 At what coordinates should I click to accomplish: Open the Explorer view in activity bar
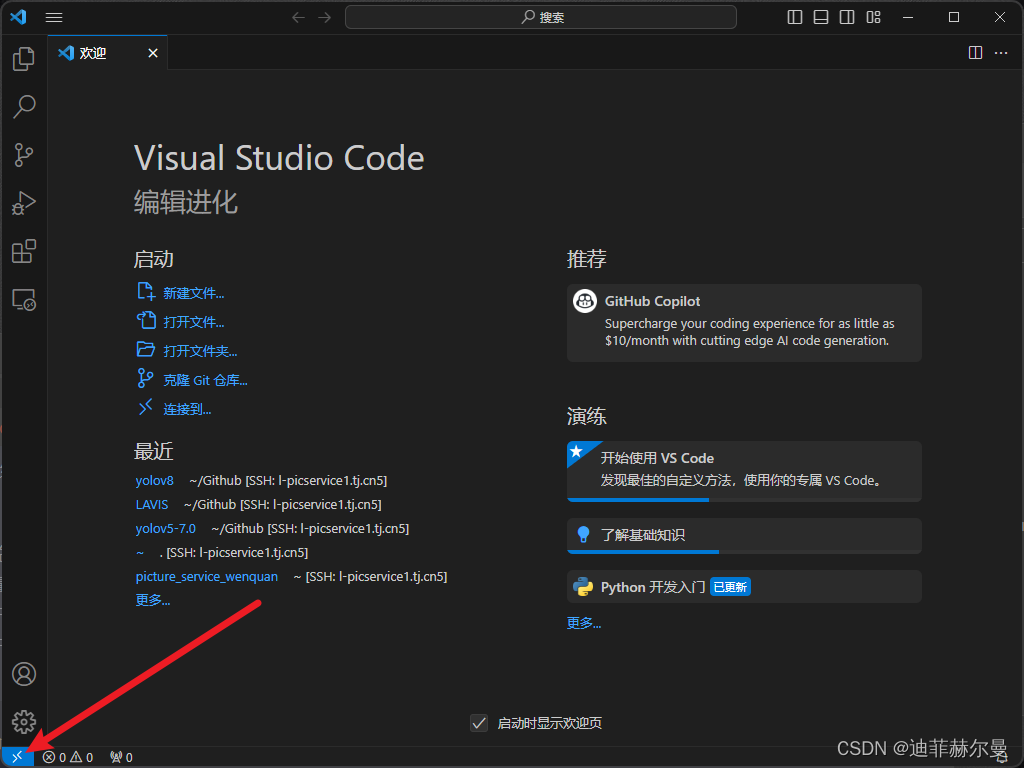(x=24, y=59)
